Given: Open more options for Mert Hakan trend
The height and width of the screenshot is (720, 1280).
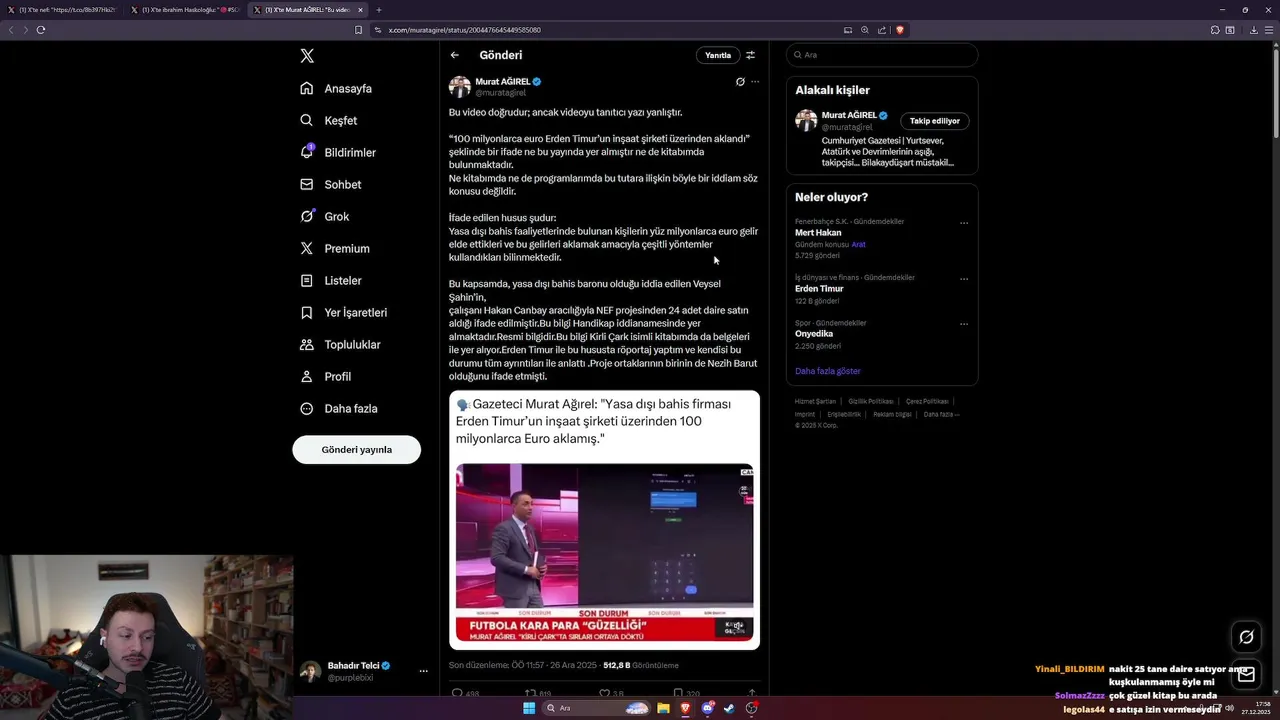Looking at the screenshot, I should pyautogui.click(x=964, y=223).
